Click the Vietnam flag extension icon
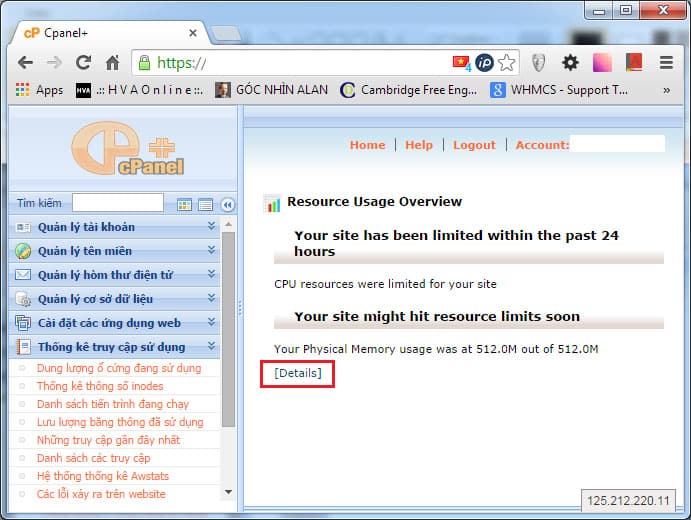Viewport: 691px width, 520px height. point(461,63)
